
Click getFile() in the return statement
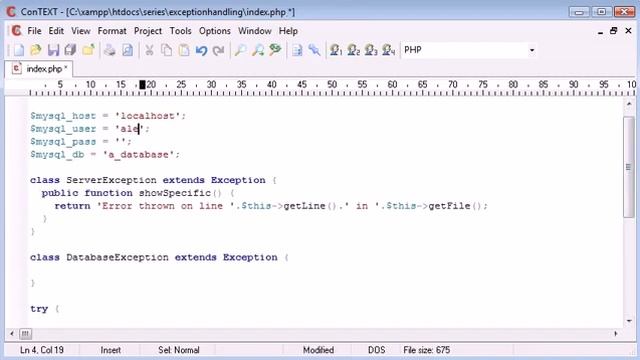pos(455,206)
